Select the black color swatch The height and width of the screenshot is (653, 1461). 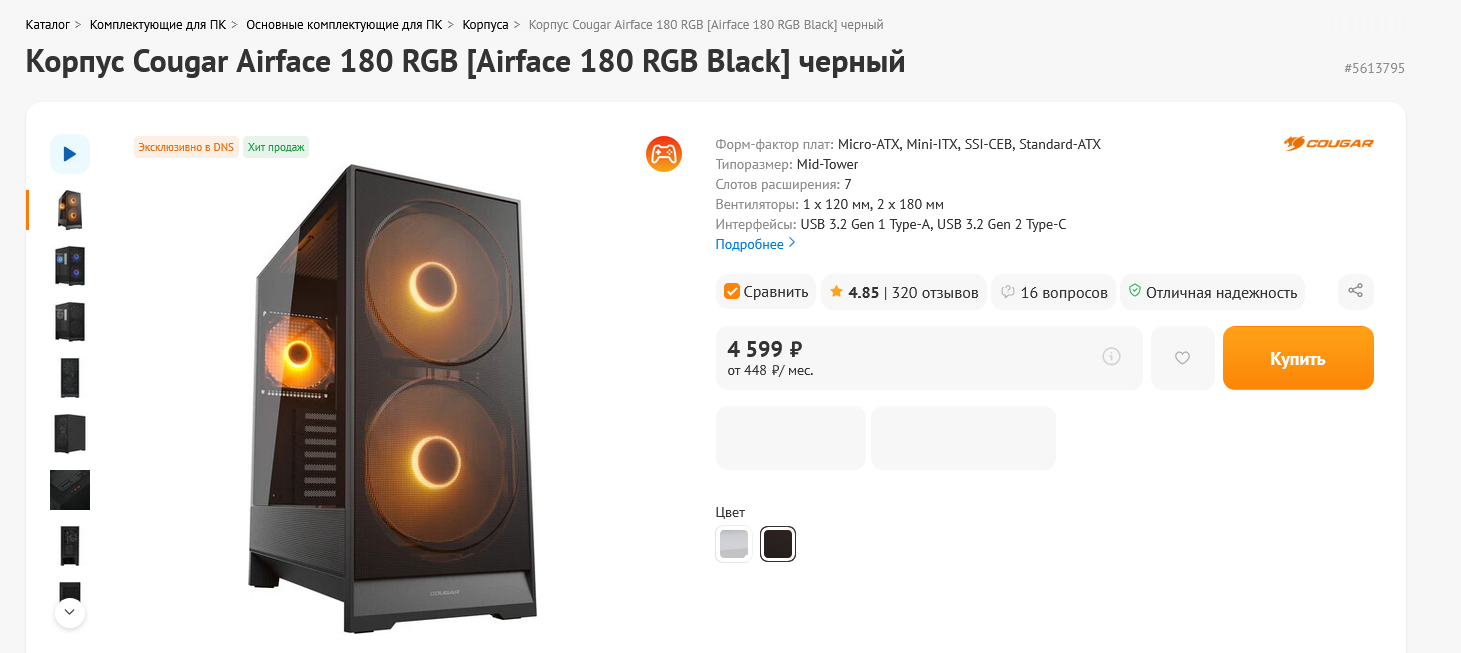click(x=778, y=544)
